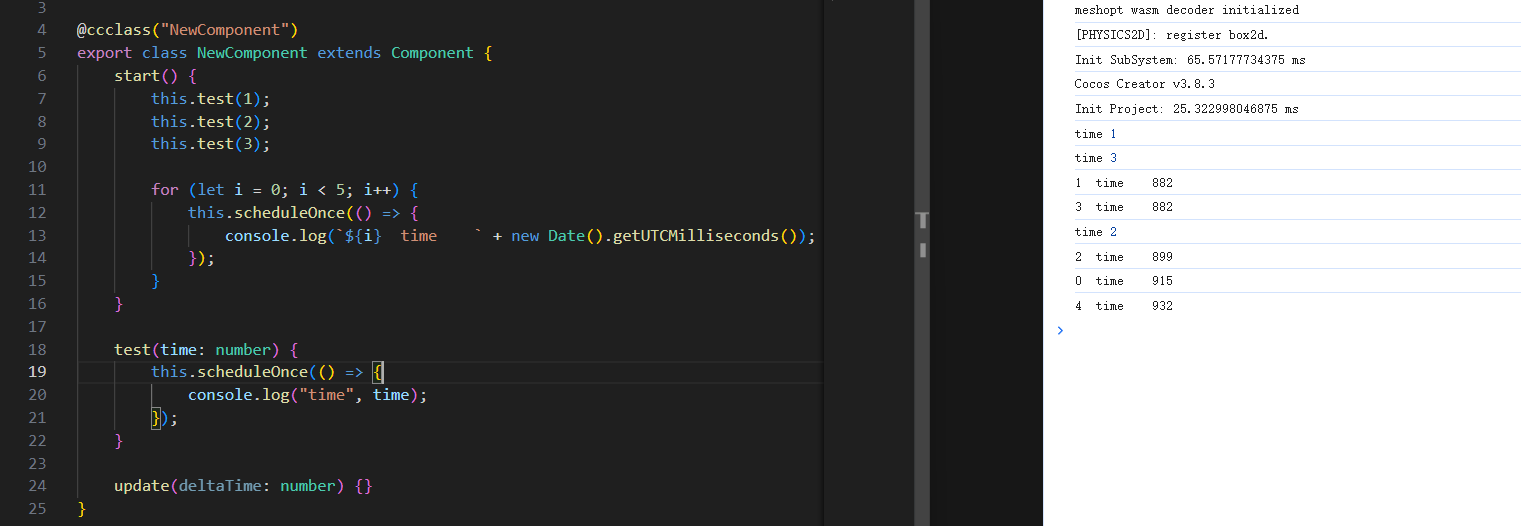The image size is (1521, 526).
Task: Click line number 12 in the gutter
Action: tap(38, 212)
